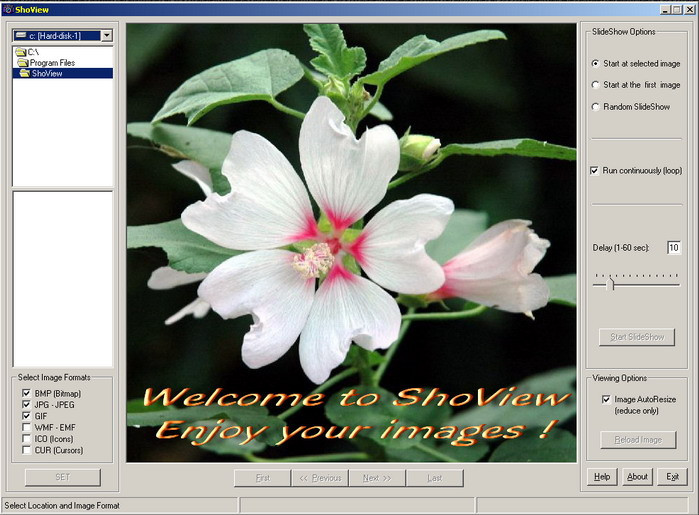Click the Start SlideShow button

[637, 337]
